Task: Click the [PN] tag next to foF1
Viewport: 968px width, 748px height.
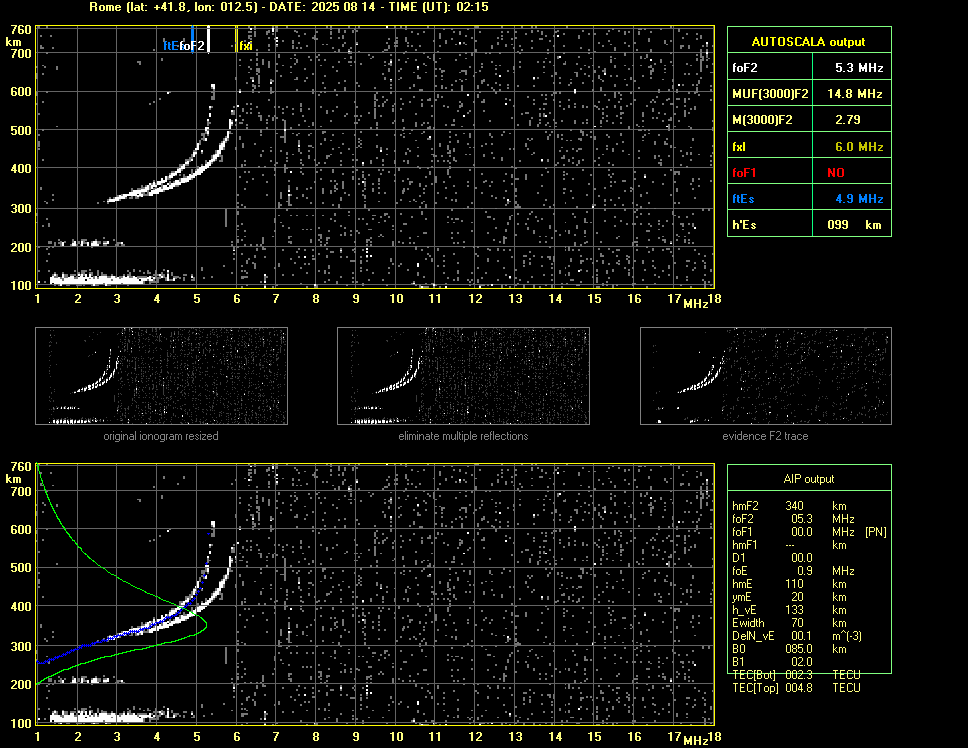Action: click(x=876, y=532)
